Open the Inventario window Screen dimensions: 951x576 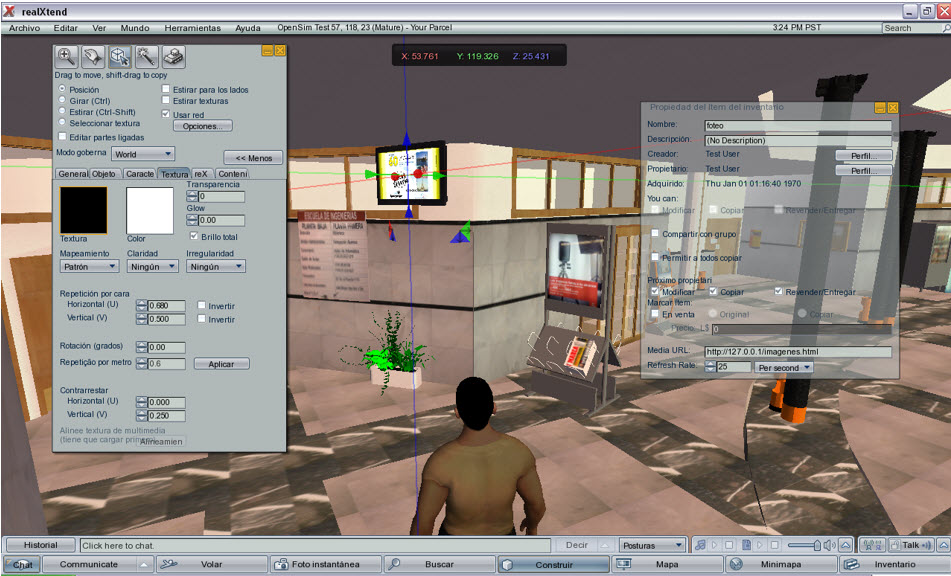coord(895,564)
